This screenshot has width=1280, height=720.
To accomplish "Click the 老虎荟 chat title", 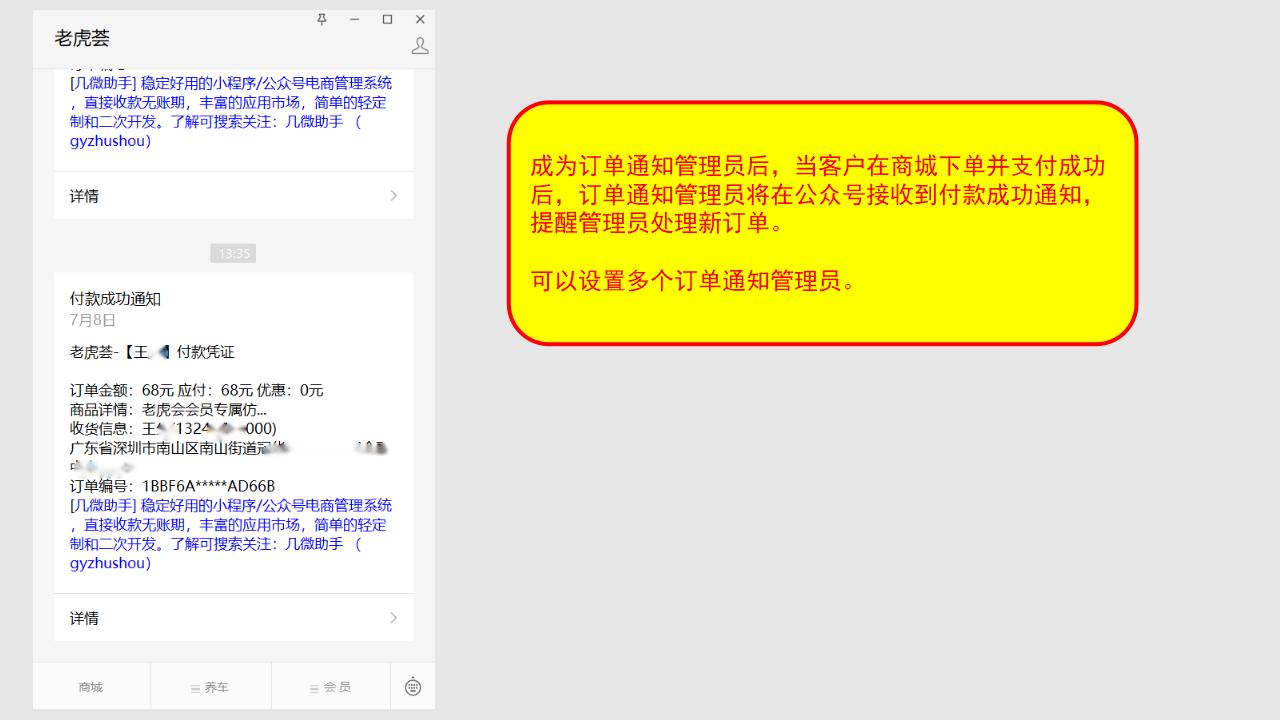I will pyautogui.click(x=82, y=38).
